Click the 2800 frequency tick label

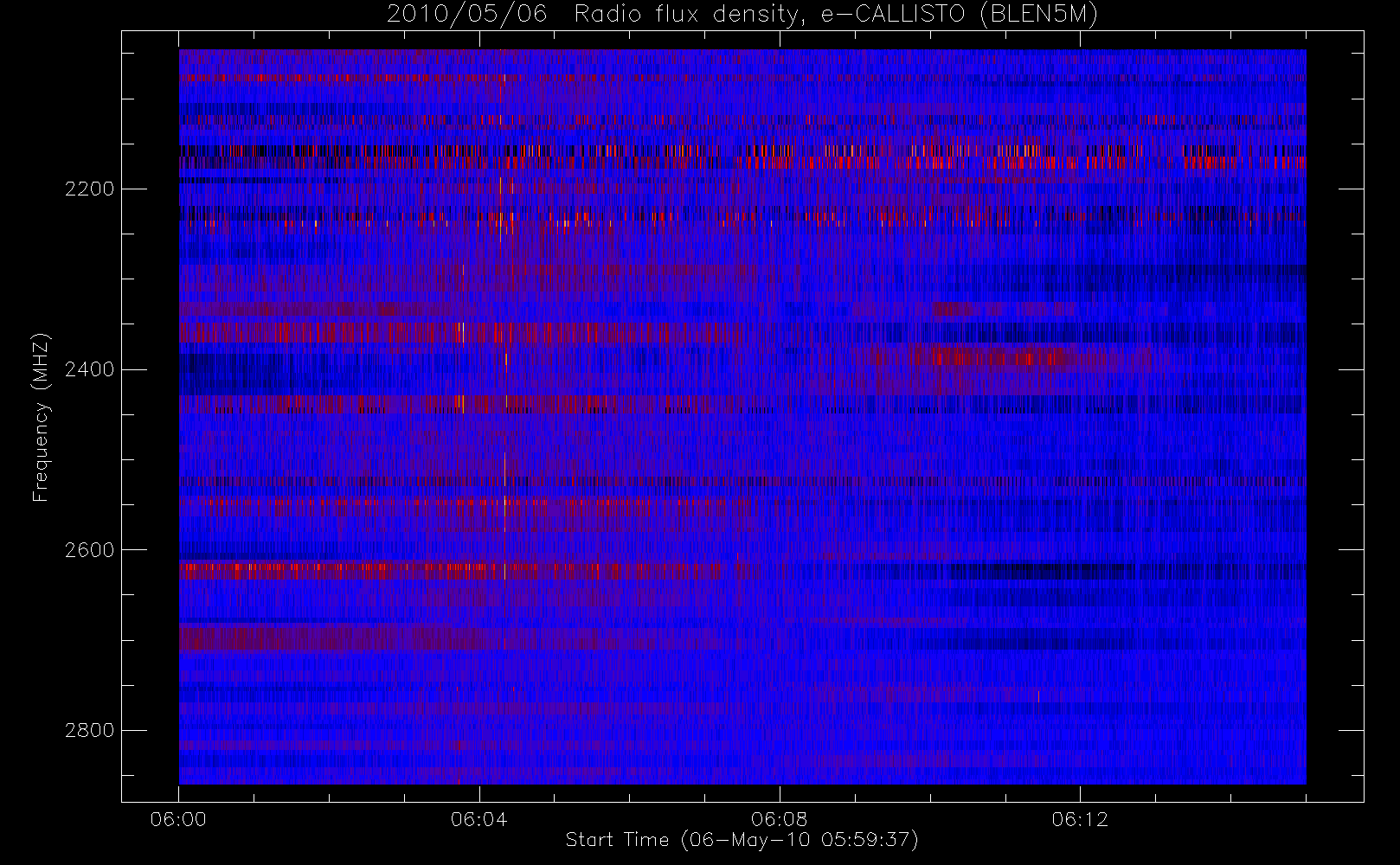(89, 730)
